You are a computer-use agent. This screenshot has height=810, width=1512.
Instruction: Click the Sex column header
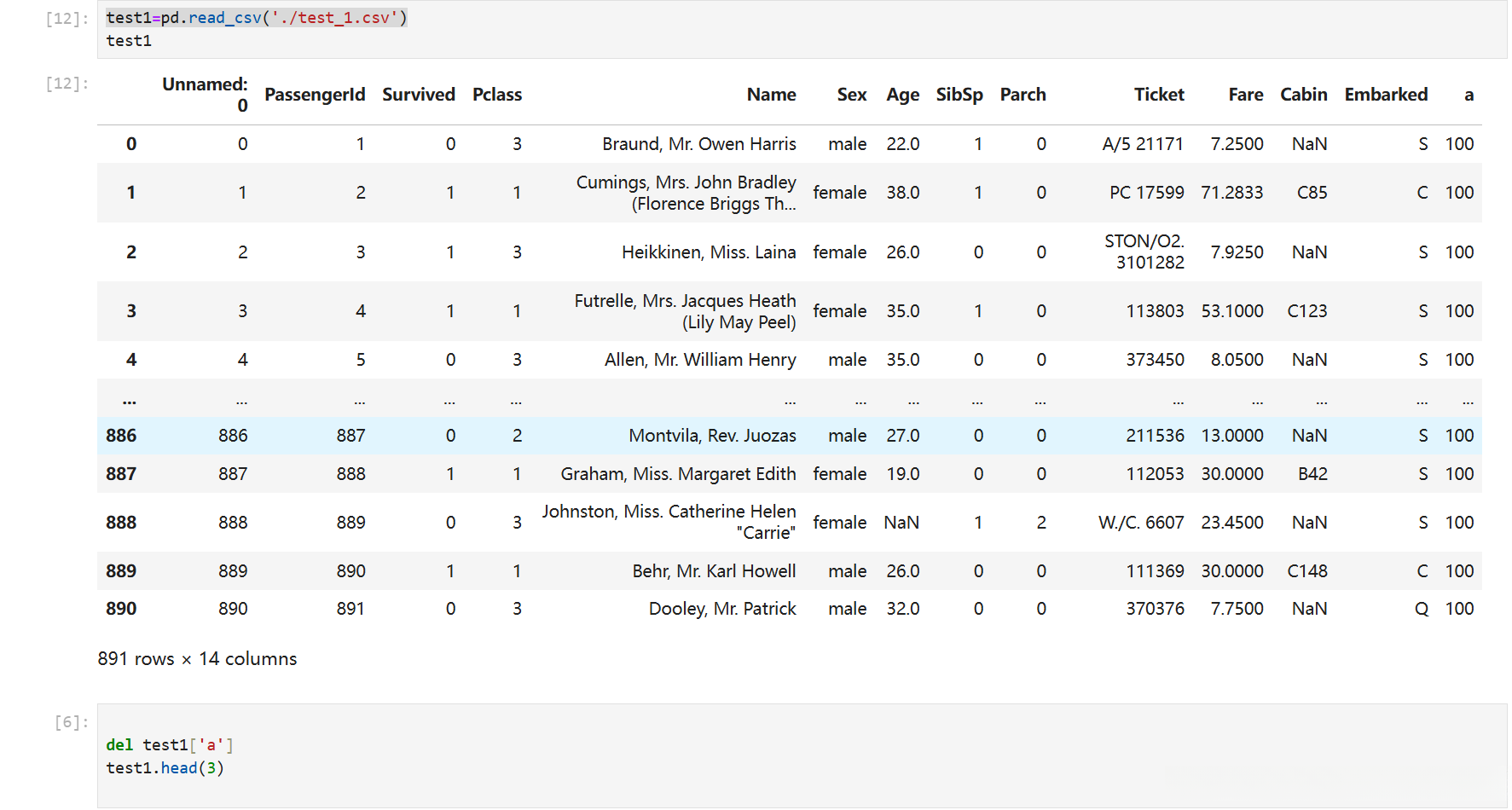pos(852,95)
